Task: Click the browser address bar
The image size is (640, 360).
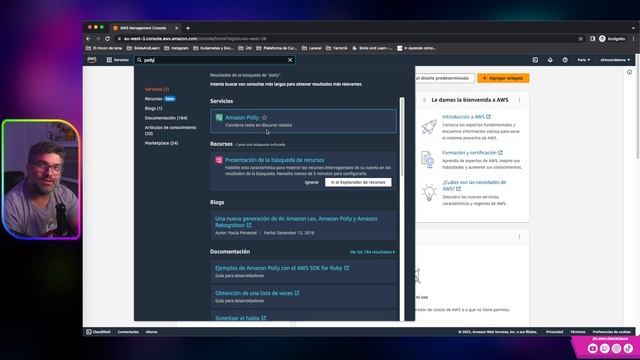Action: (x=347, y=39)
